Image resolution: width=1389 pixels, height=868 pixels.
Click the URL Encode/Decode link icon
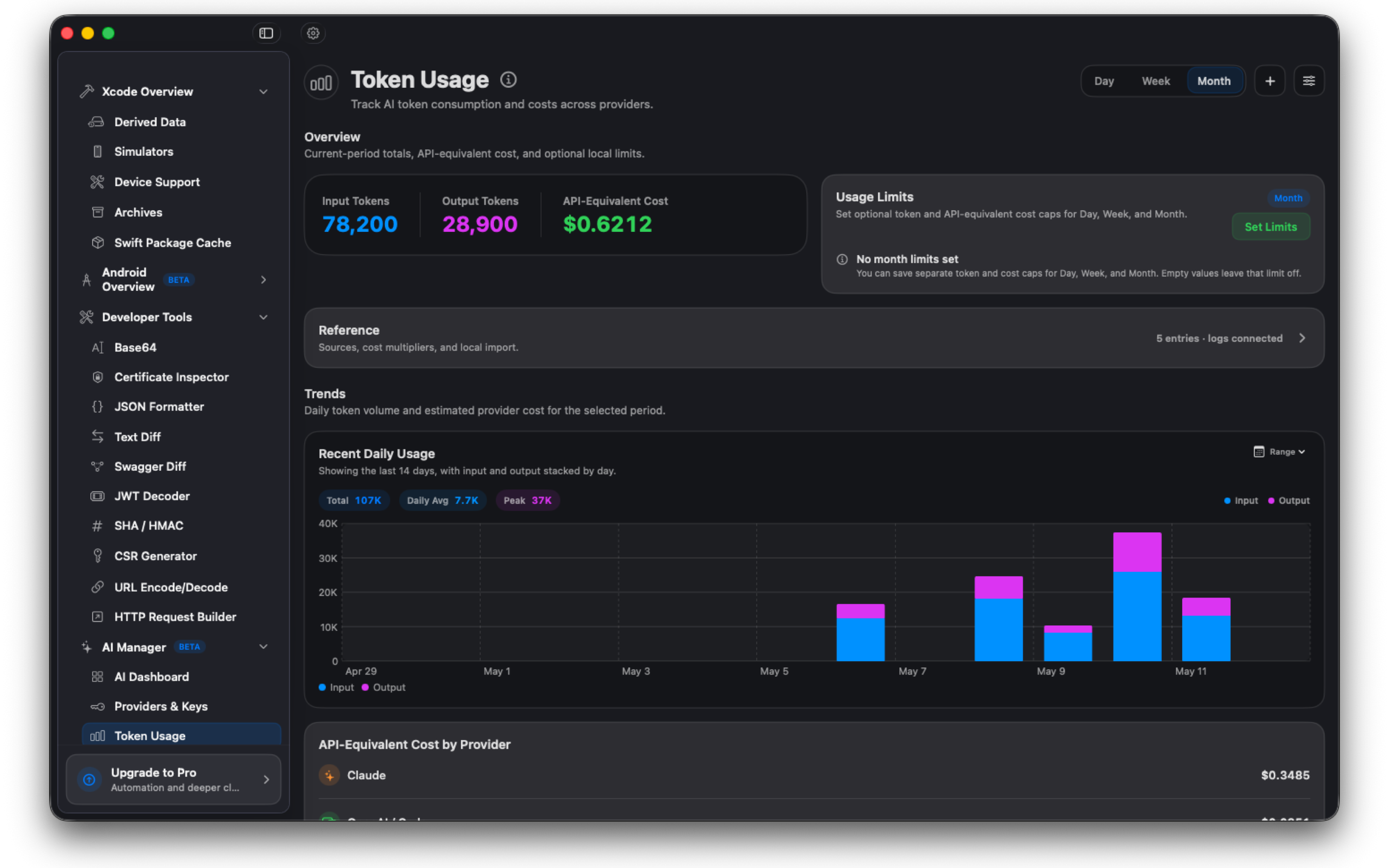[97, 587]
